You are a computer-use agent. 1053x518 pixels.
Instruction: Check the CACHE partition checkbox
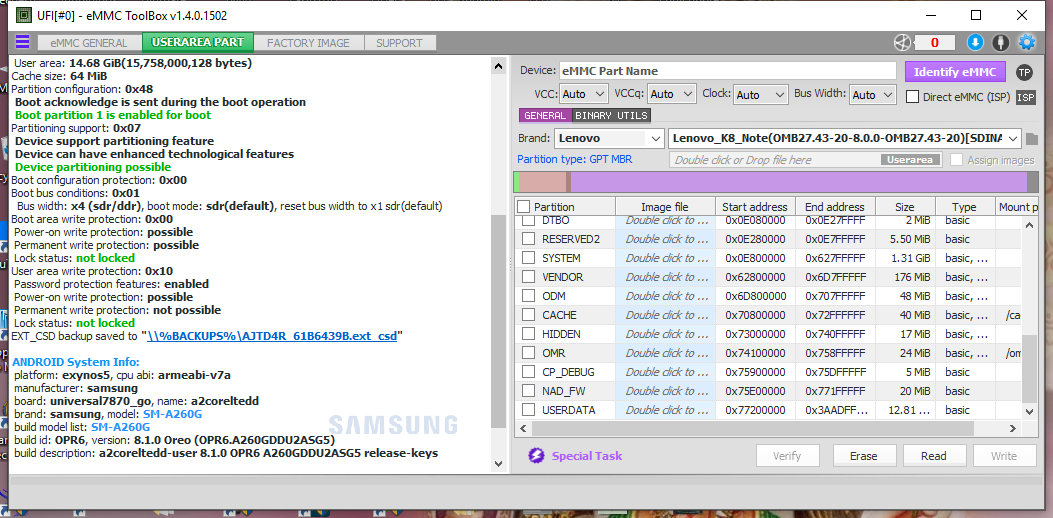click(529, 315)
